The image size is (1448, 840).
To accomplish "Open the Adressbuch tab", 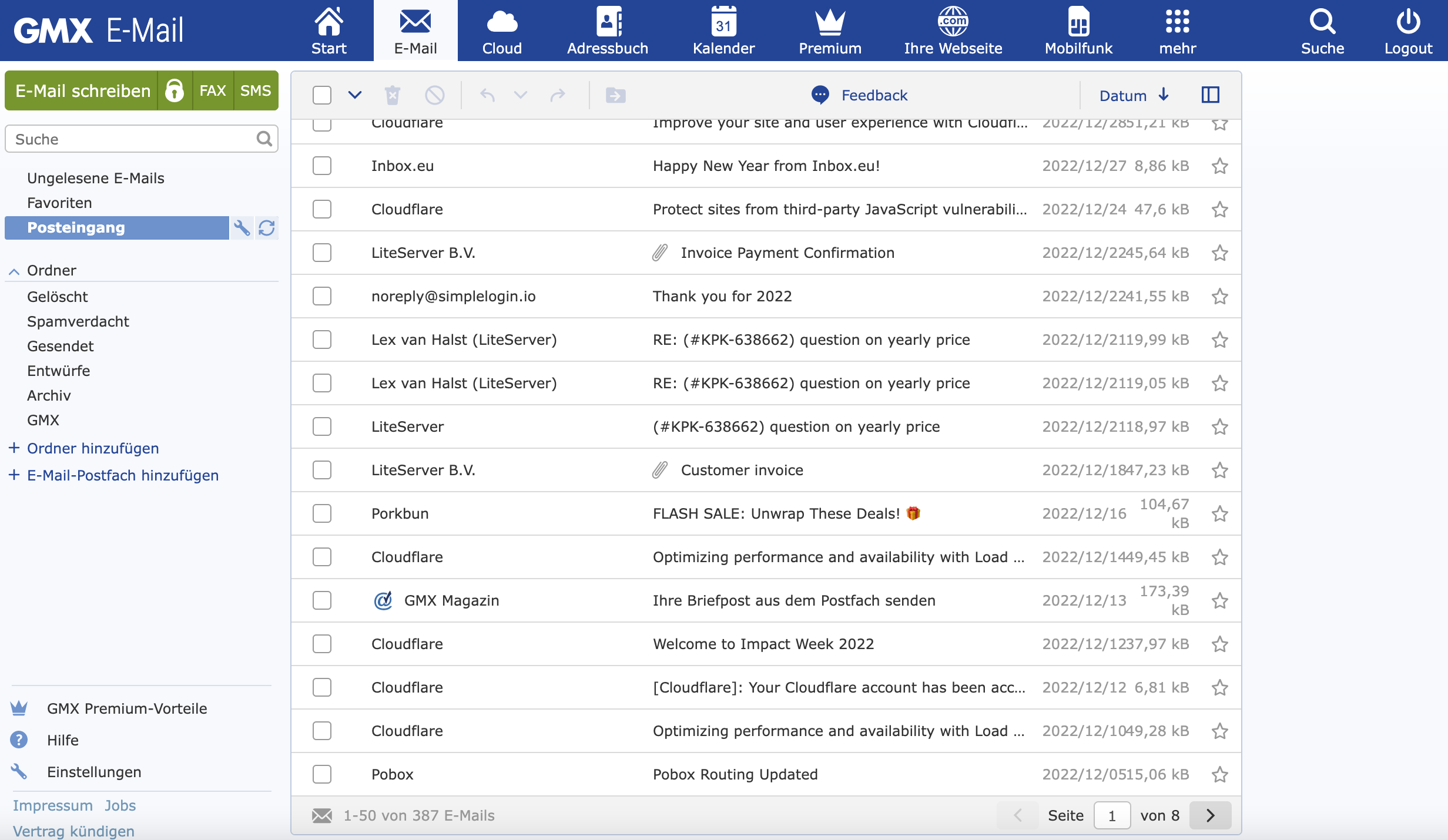I will point(608,31).
